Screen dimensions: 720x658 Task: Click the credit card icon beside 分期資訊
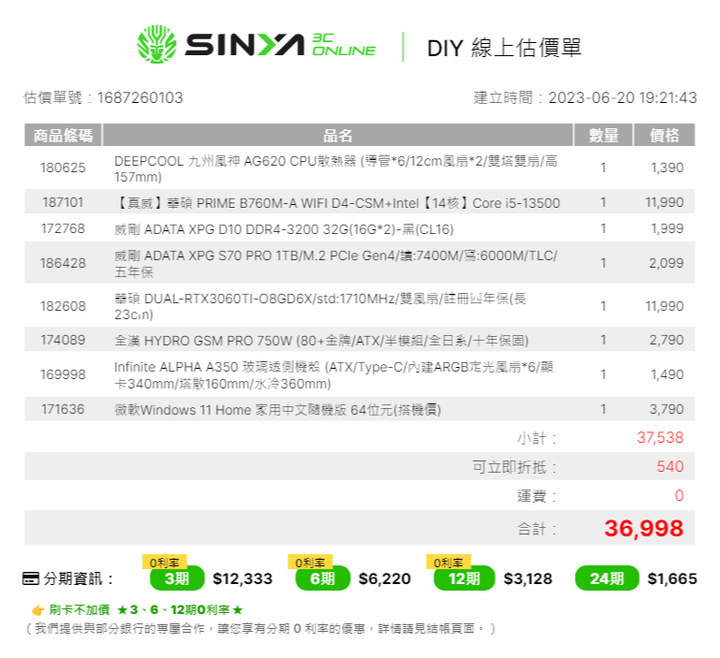point(31,579)
